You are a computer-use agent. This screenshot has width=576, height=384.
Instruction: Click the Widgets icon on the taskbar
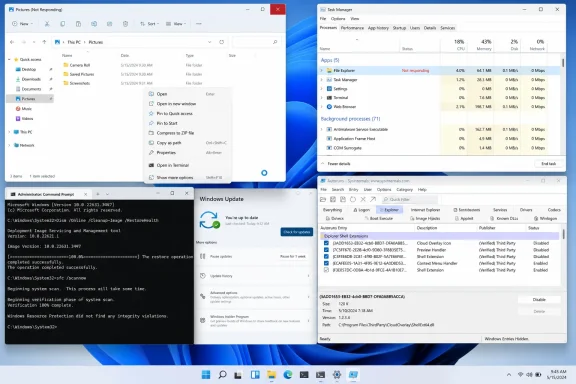tap(255, 375)
